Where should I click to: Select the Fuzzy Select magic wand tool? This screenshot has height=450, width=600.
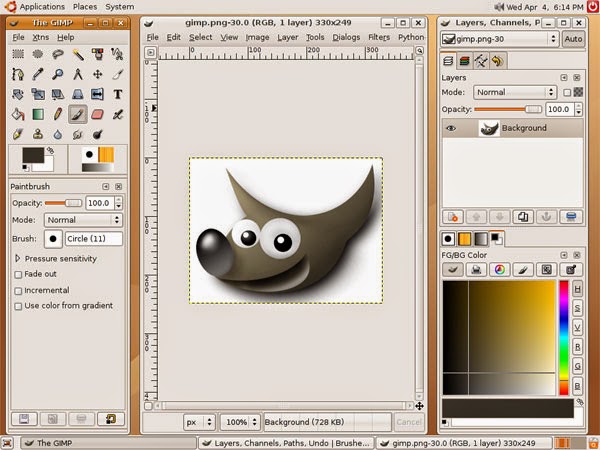(78, 54)
